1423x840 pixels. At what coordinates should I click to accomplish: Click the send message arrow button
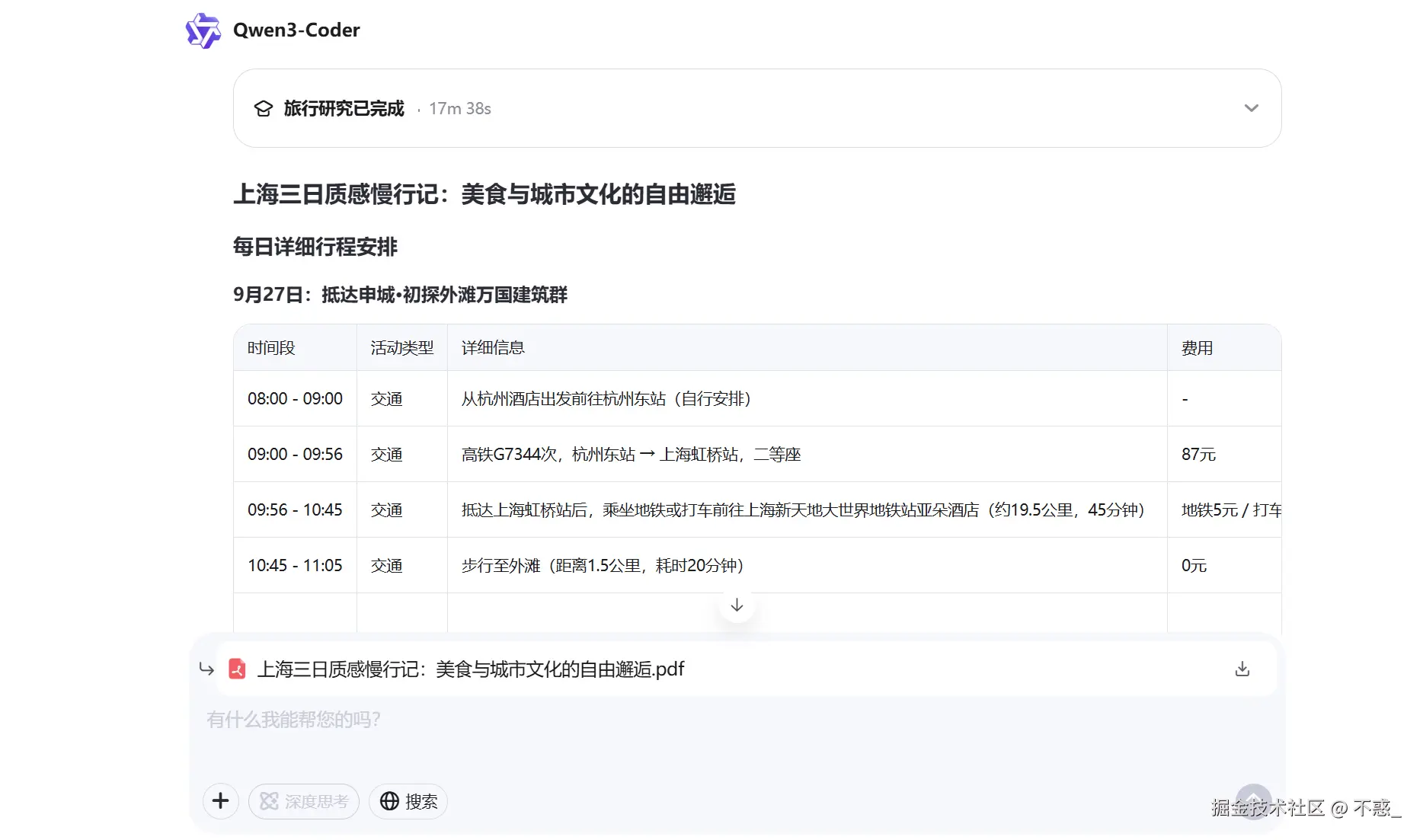pyautogui.click(x=1253, y=801)
